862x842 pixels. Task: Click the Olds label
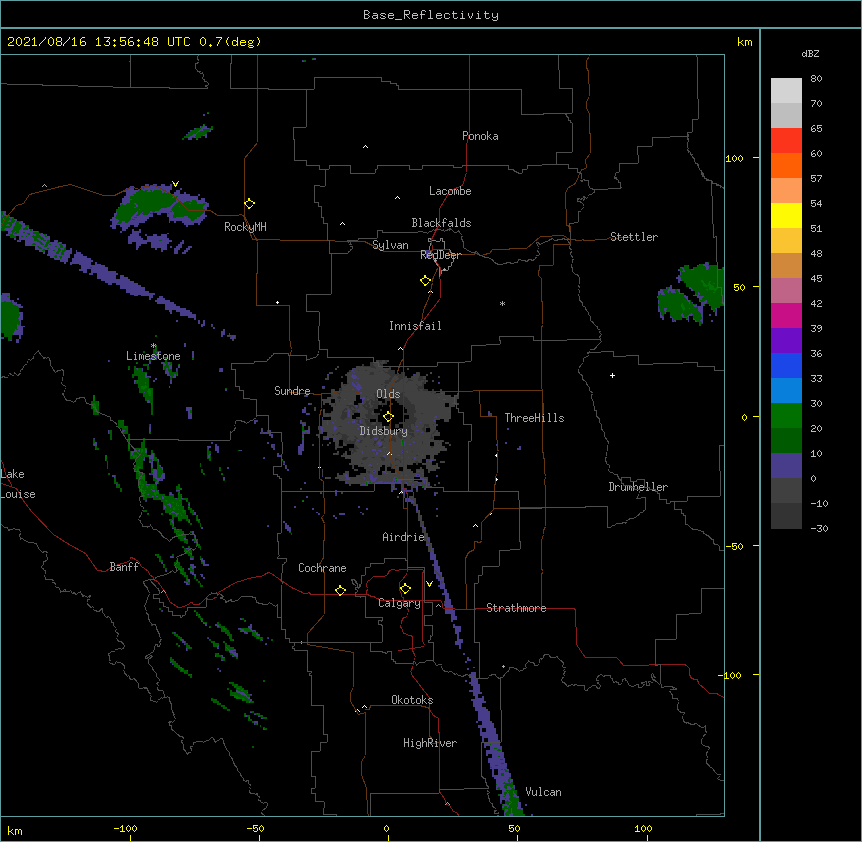[x=388, y=394]
